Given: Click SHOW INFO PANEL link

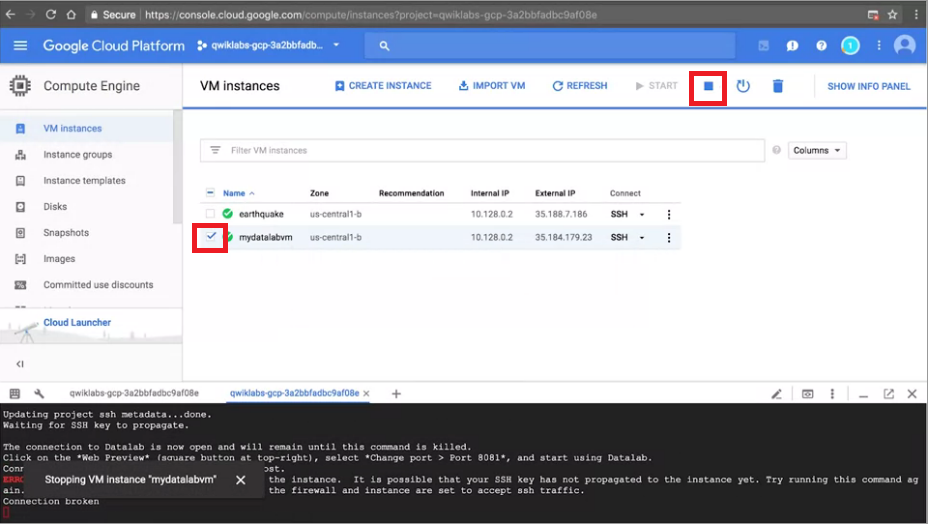Looking at the screenshot, I should tap(868, 86).
